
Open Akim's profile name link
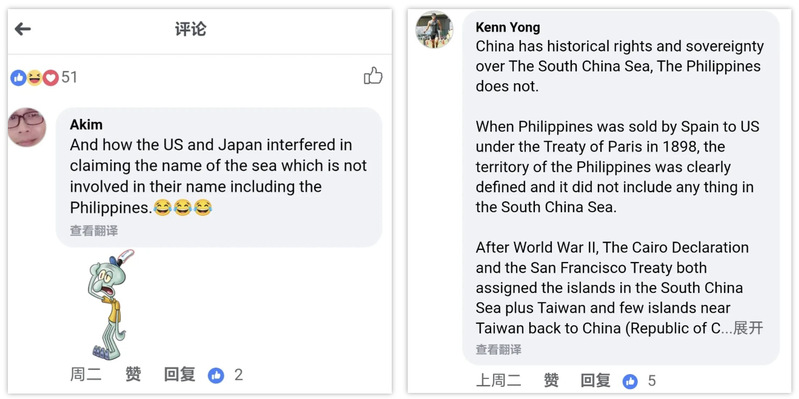[x=86, y=124]
